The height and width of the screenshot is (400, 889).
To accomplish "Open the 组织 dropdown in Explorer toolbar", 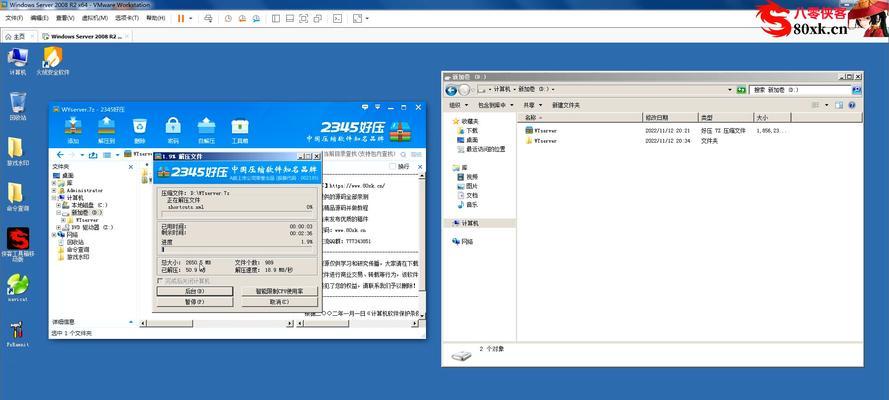I will pyautogui.click(x=459, y=105).
